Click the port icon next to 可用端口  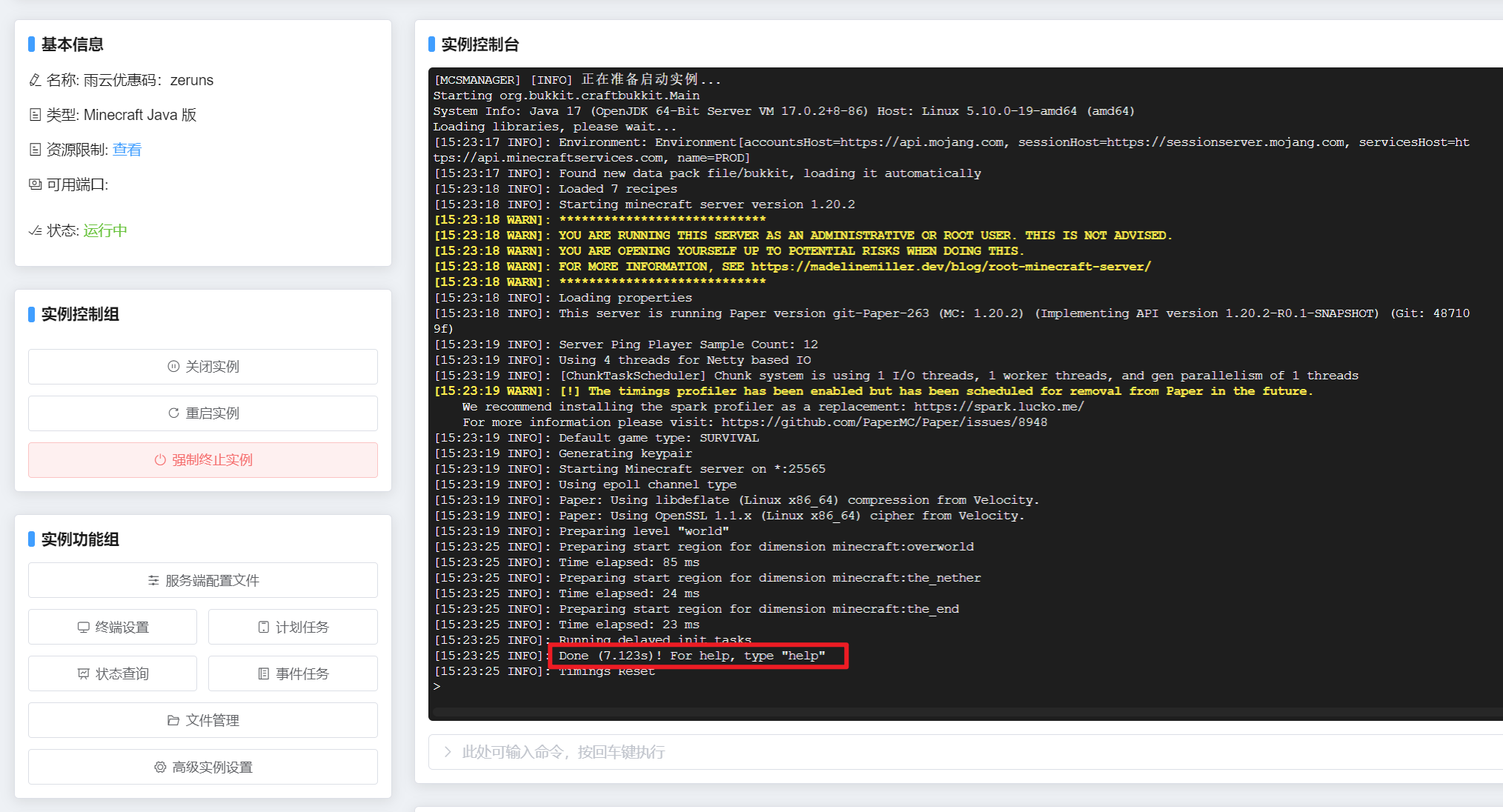35,184
